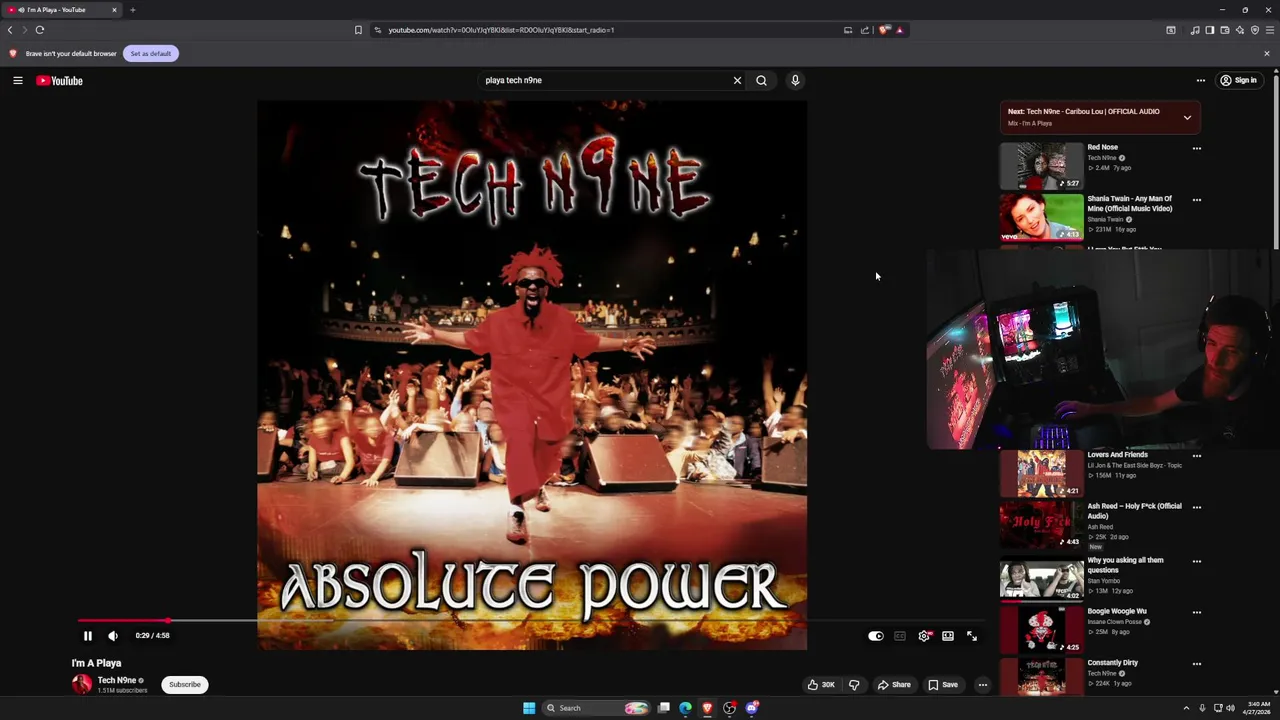The width and height of the screenshot is (1280, 720).
Task: Toggle autoplay switch in player
Action: 876,636
